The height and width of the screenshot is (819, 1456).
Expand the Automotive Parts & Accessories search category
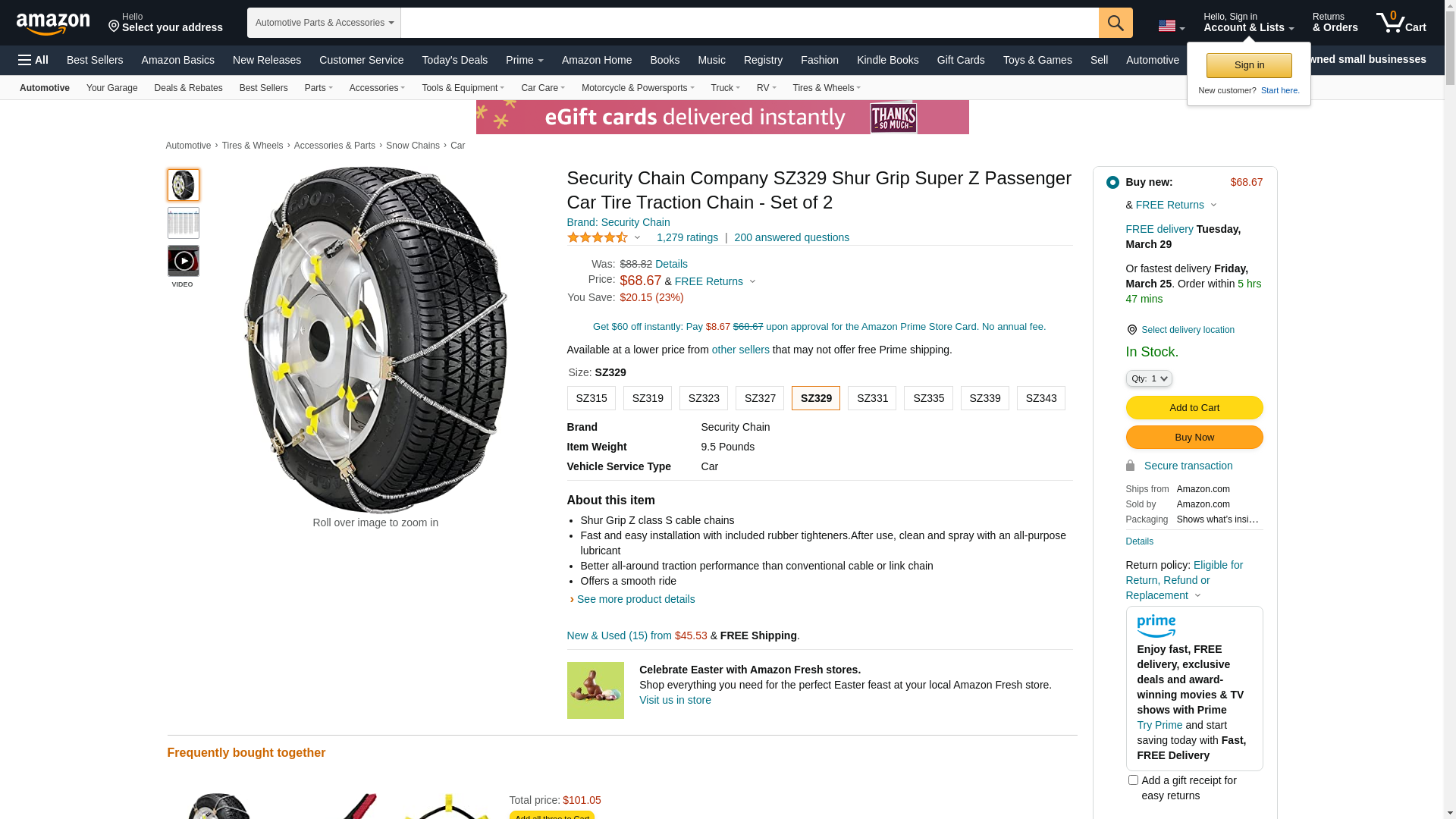324,23
